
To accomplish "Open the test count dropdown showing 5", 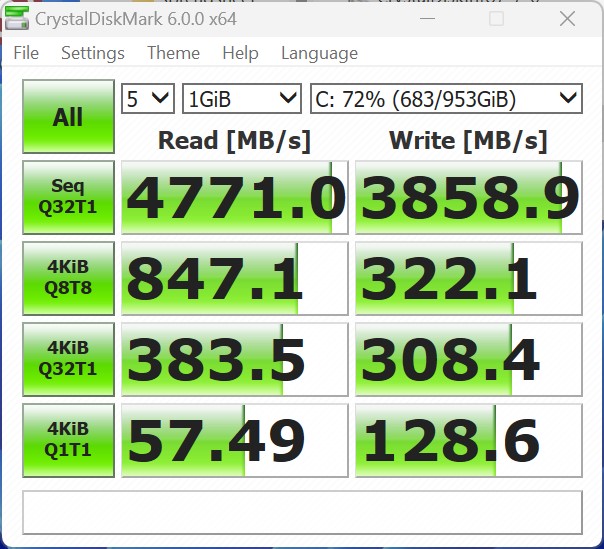I will pyautogui.click(x=147, y=98).
